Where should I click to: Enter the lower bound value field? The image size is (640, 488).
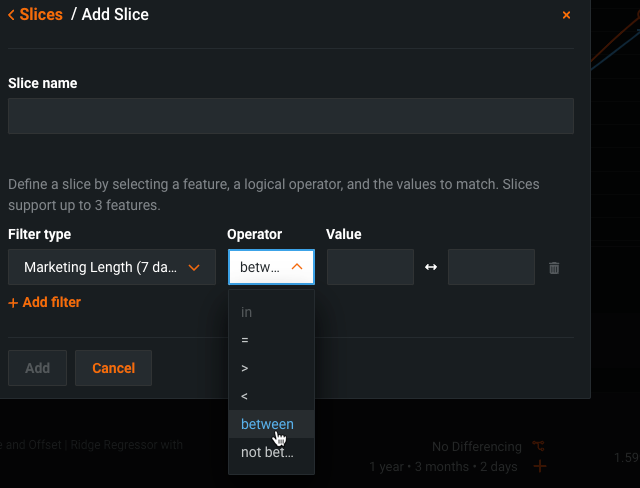point(370,267)
